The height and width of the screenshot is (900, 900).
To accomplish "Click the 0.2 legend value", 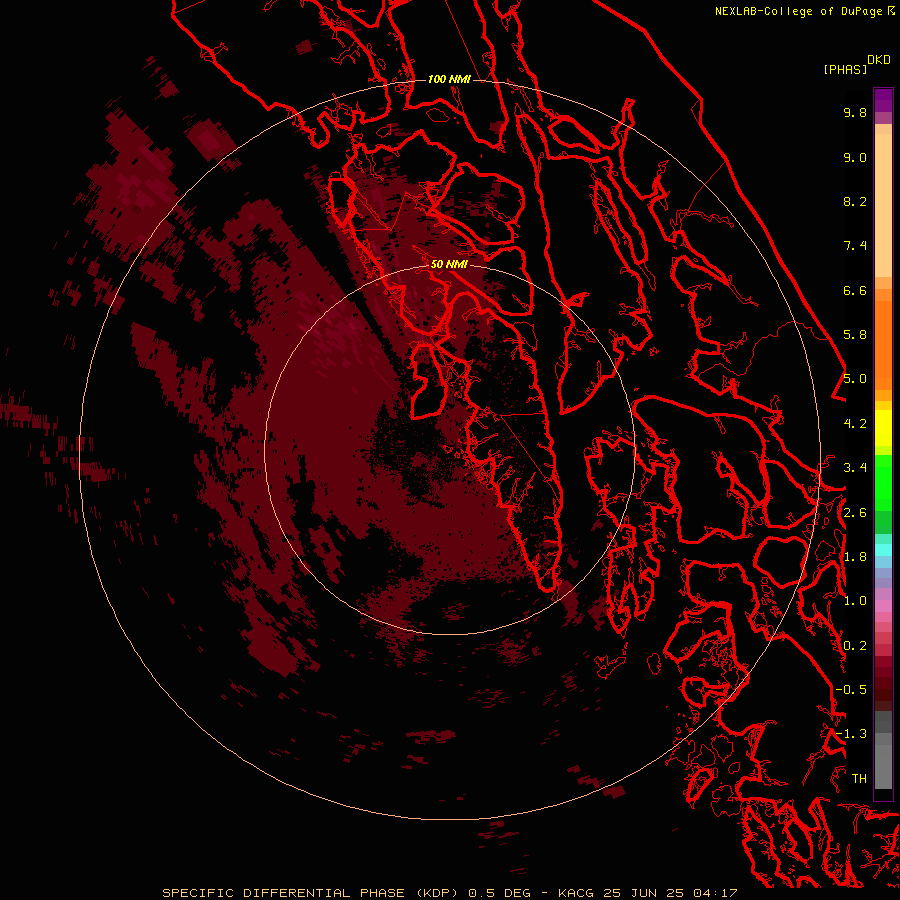I will [855, 646].
